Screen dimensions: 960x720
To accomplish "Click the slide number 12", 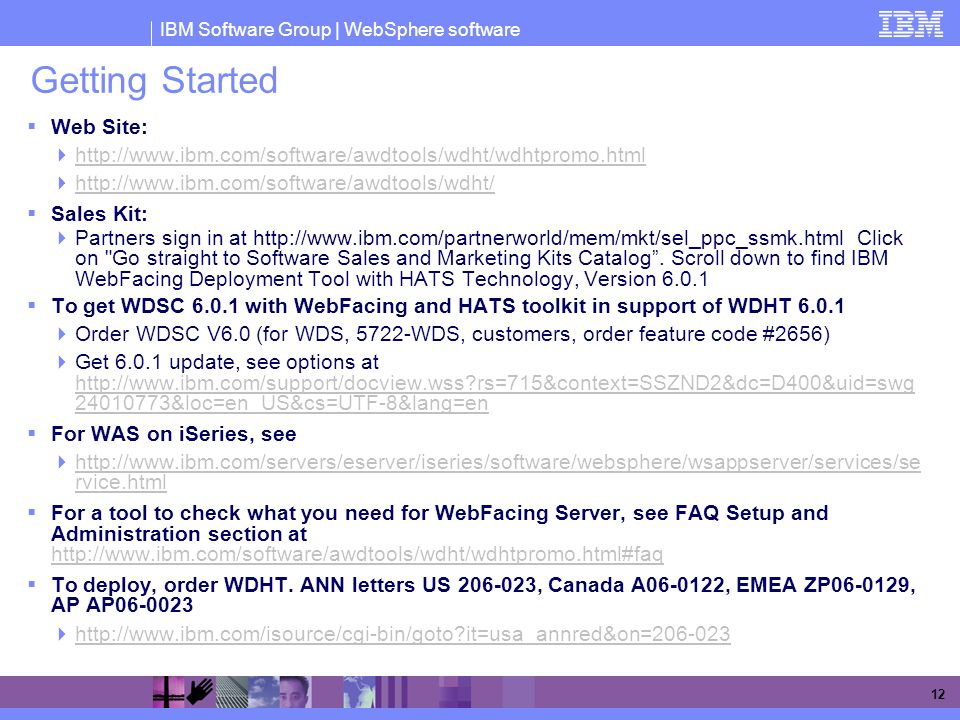I will coord(937,694).
